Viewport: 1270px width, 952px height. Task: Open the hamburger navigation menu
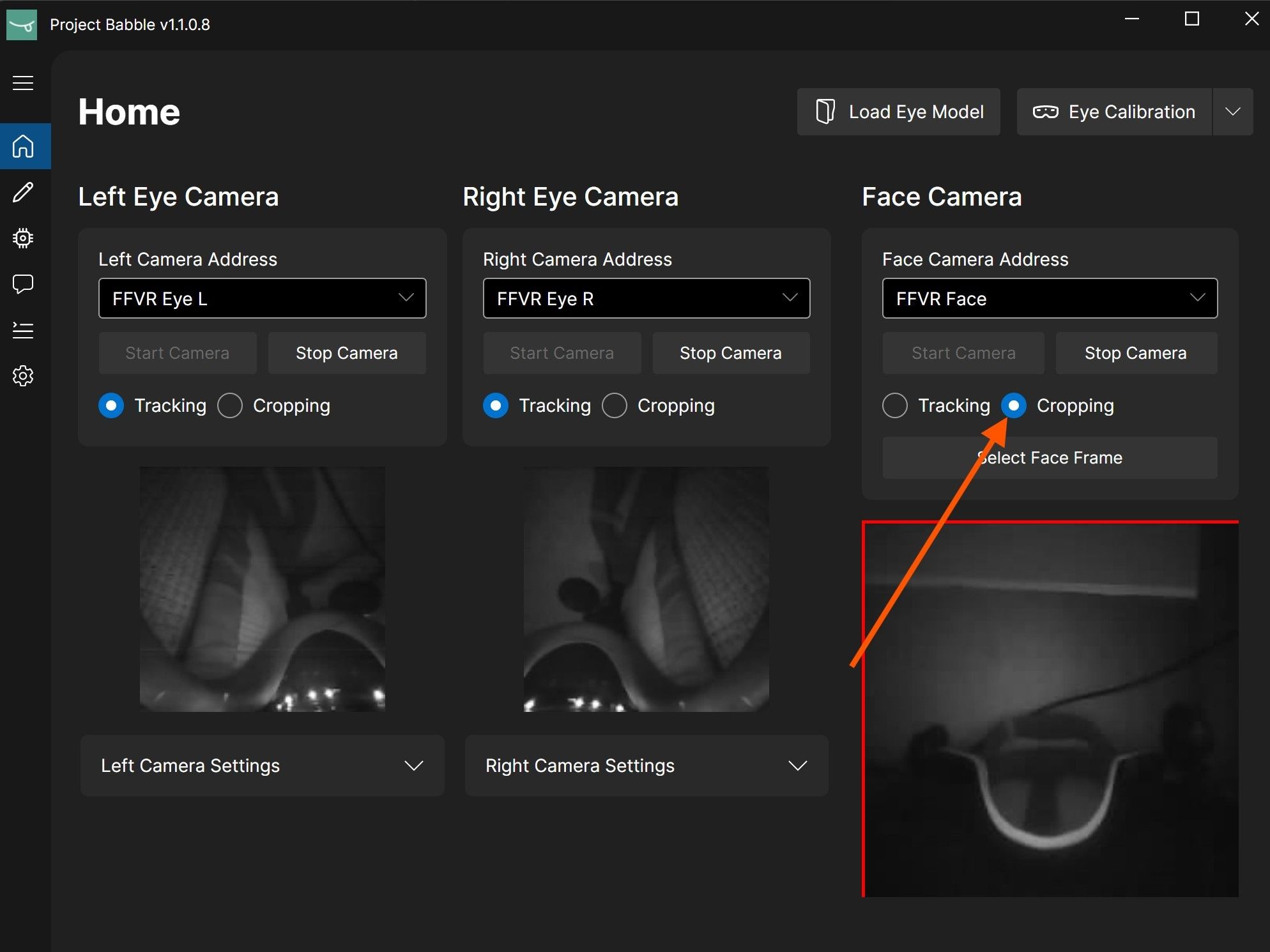click(23, 82)
